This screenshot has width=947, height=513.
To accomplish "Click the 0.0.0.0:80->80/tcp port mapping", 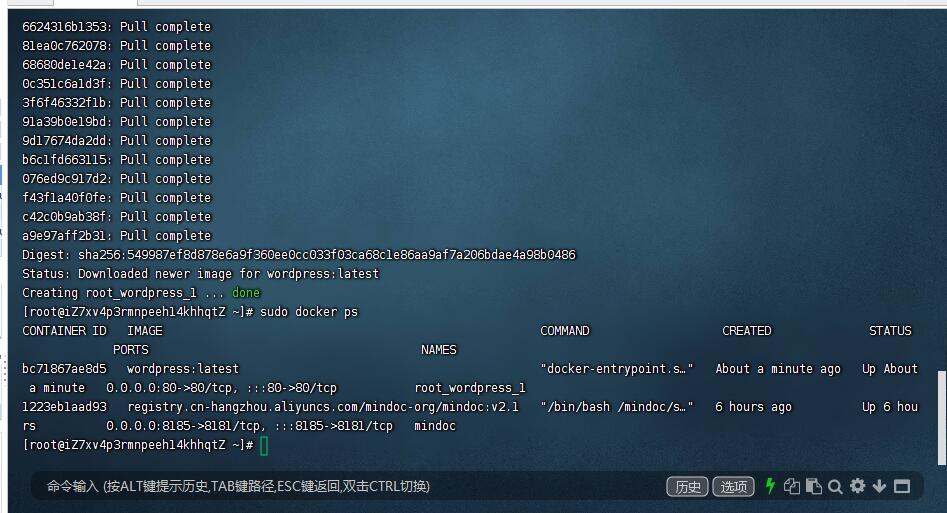I will (172, 388).
